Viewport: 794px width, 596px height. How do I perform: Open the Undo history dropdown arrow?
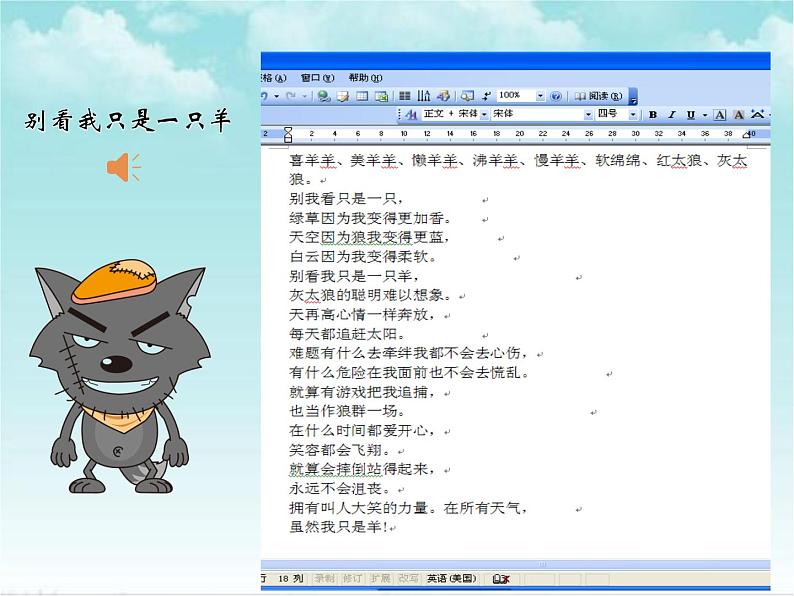pyautogui.click(x=276, y=96)
